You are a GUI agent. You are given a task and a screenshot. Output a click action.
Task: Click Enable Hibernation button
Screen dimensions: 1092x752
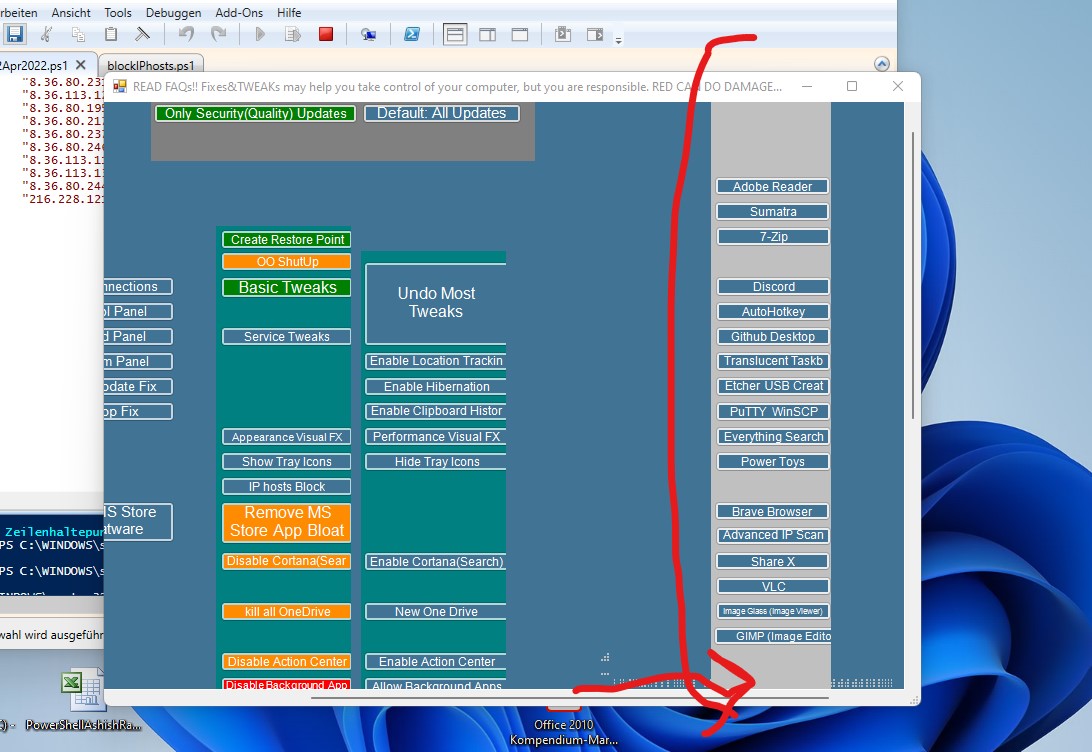click(x=436, y=386)
